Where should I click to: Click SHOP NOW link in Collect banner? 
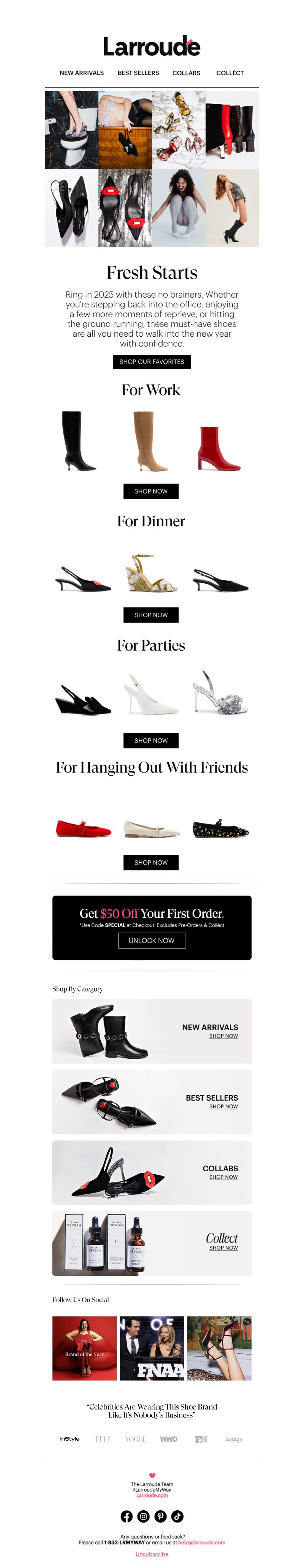click(223, 1248)
